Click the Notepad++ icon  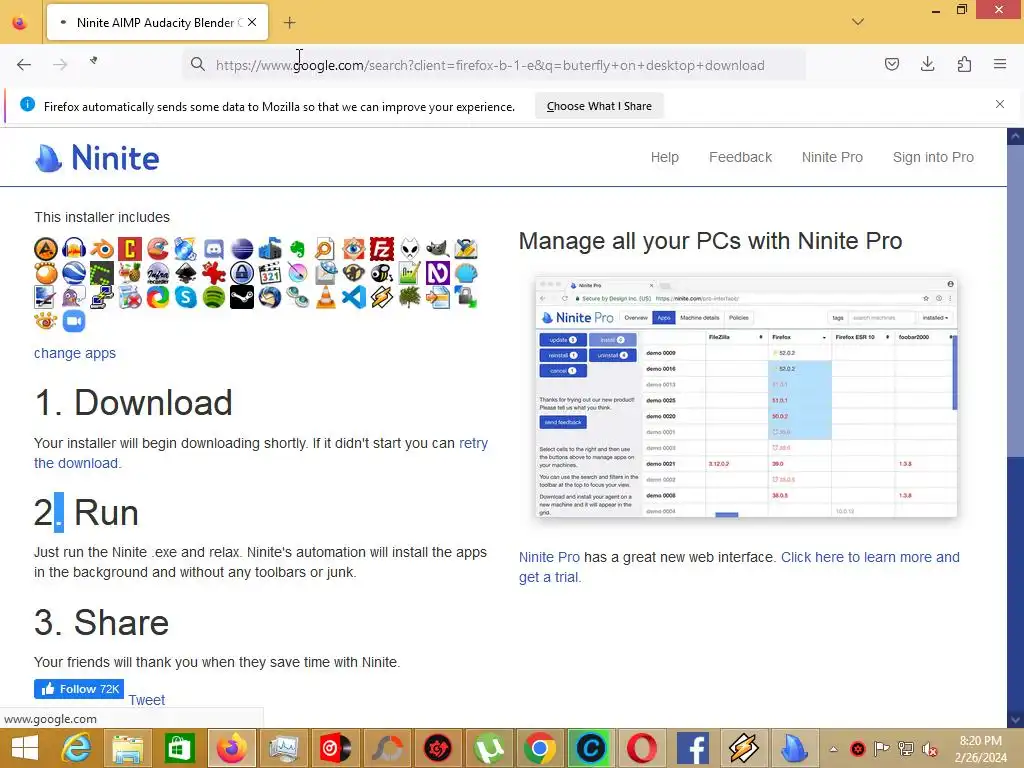point(409,273)
